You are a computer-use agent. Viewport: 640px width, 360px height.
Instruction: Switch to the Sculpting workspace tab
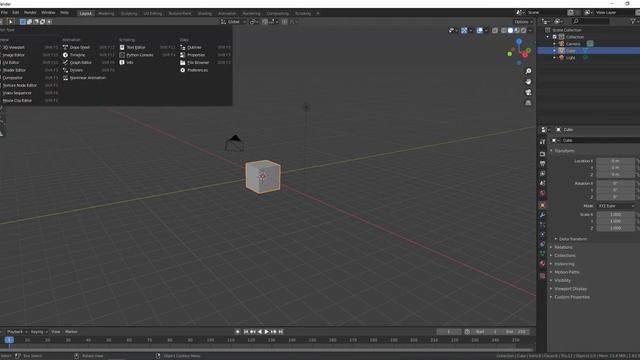pos(129,13)
